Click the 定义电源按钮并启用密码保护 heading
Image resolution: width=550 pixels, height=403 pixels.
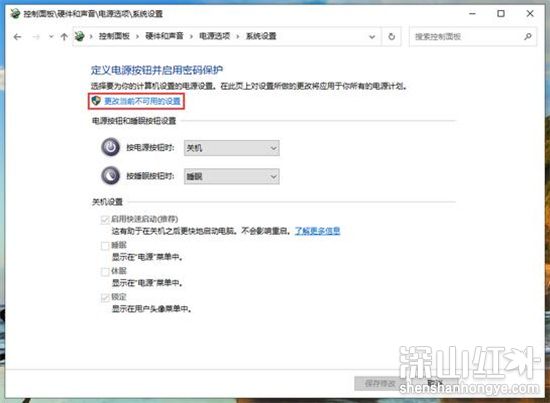157,70
